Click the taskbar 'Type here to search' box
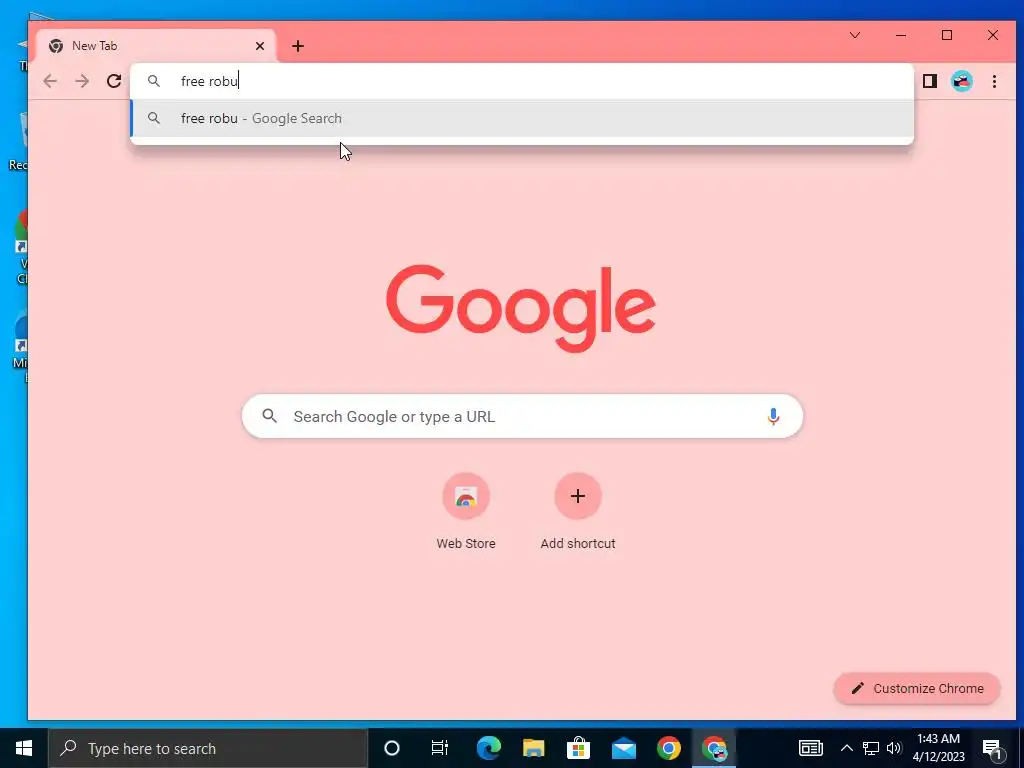 pos(208,748)
